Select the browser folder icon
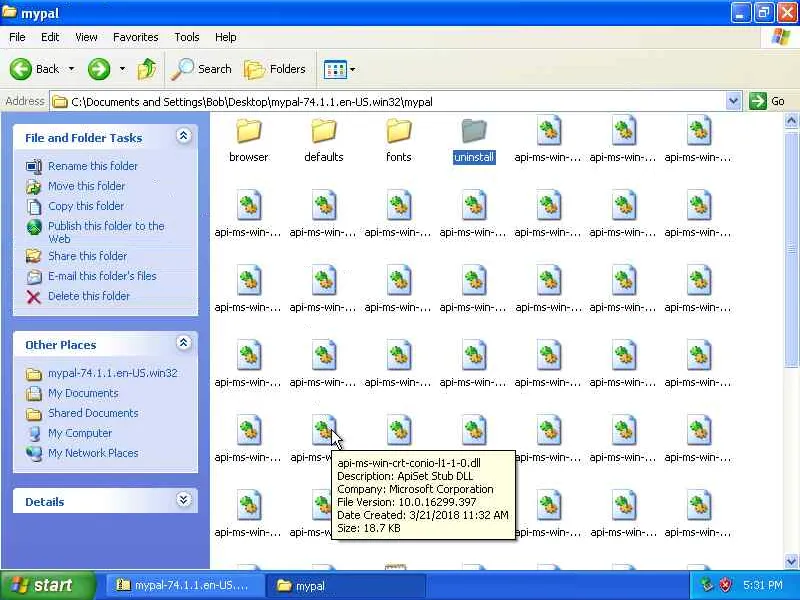Viewport: 800px width, 600px height. pyautogui.click(x=248, y=131)
